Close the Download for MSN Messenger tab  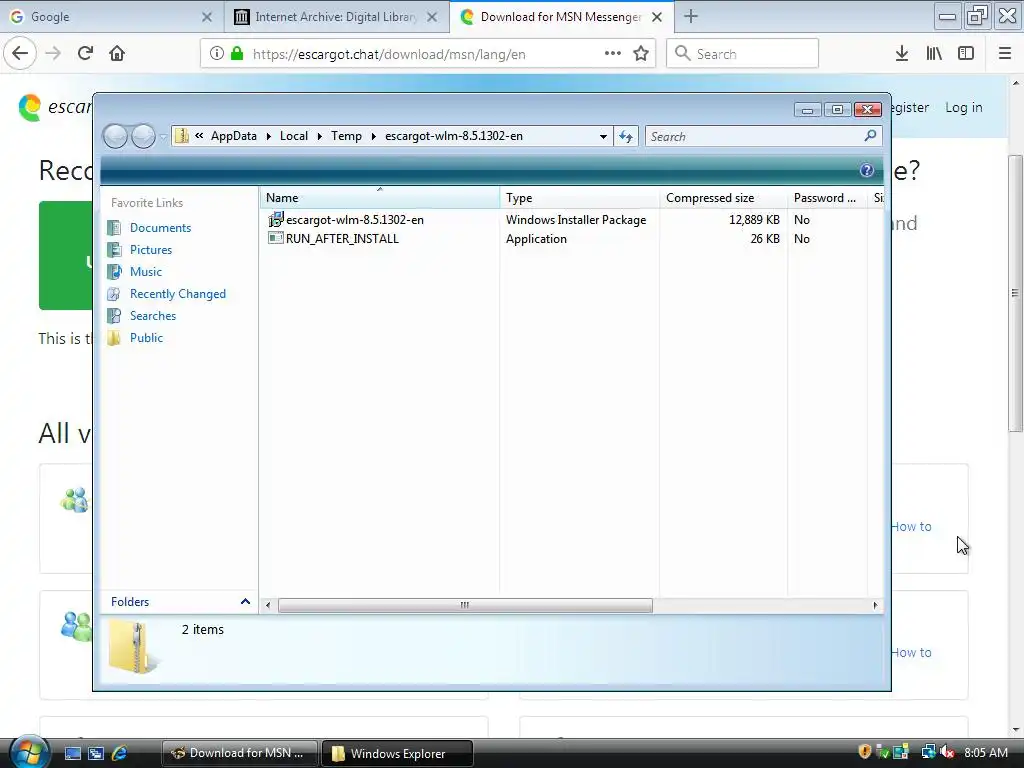click(x=658, y=17)
